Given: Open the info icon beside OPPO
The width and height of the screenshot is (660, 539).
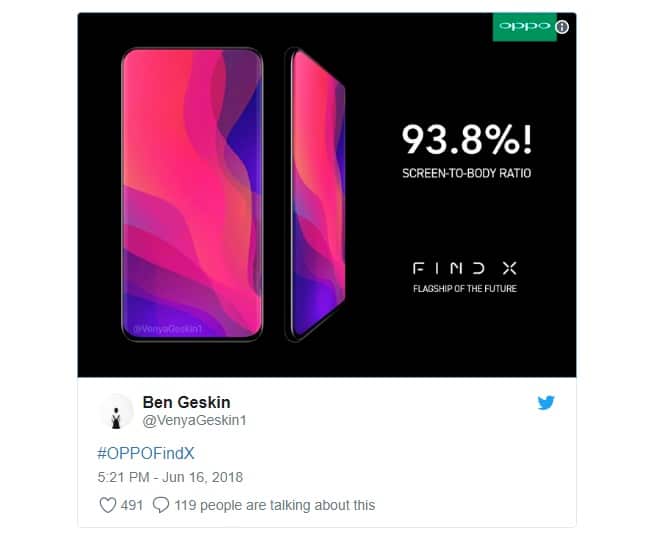Looking at the screenshot, I should (562, 27).
